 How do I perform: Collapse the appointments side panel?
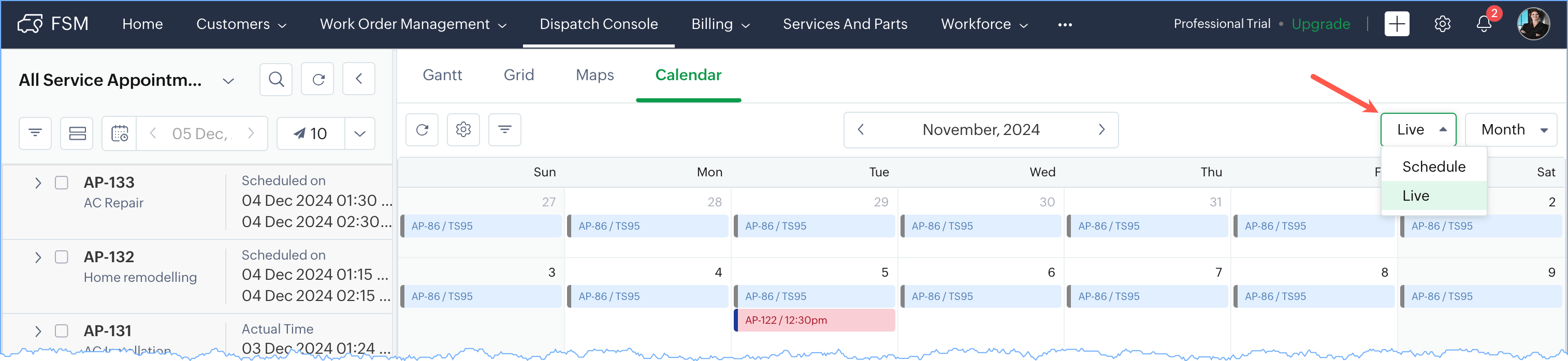(358, 79)
